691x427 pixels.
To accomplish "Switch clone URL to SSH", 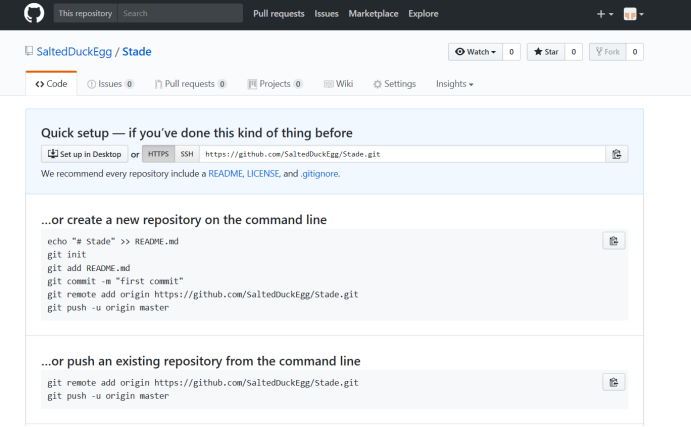I will click(187, 154).
